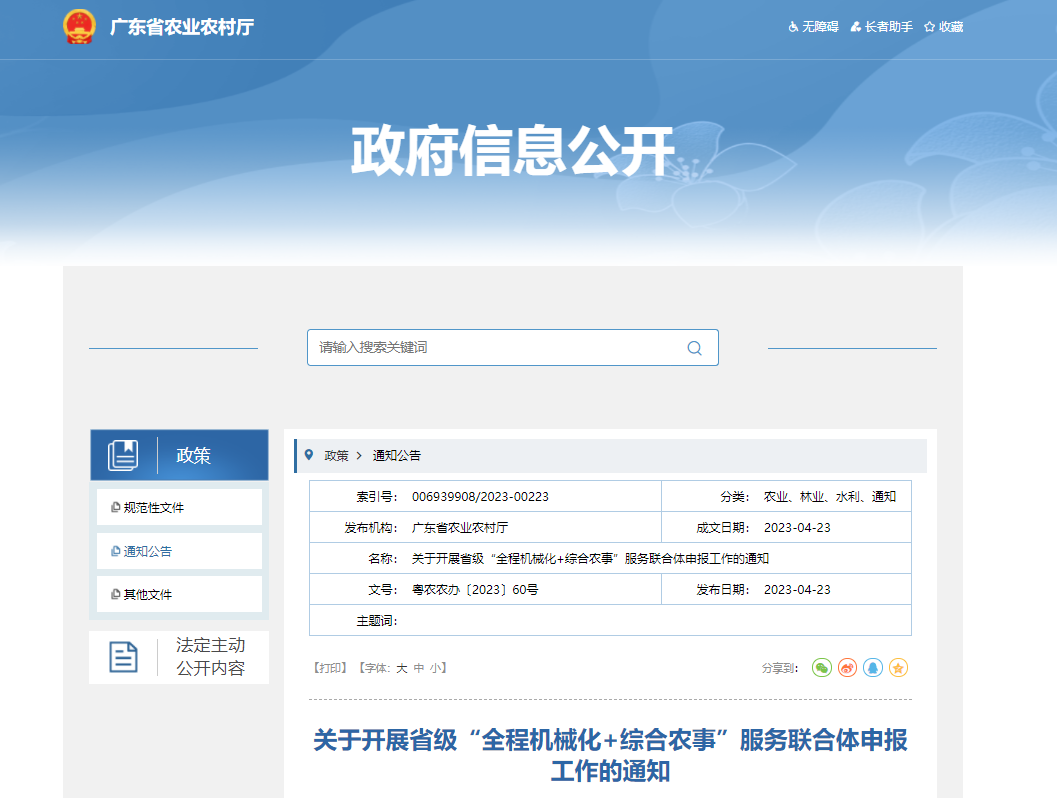Image resolution: width=1057 pixels, height=798 pixels.
Task: Click the national emblem logo
Action: (78, 28)
